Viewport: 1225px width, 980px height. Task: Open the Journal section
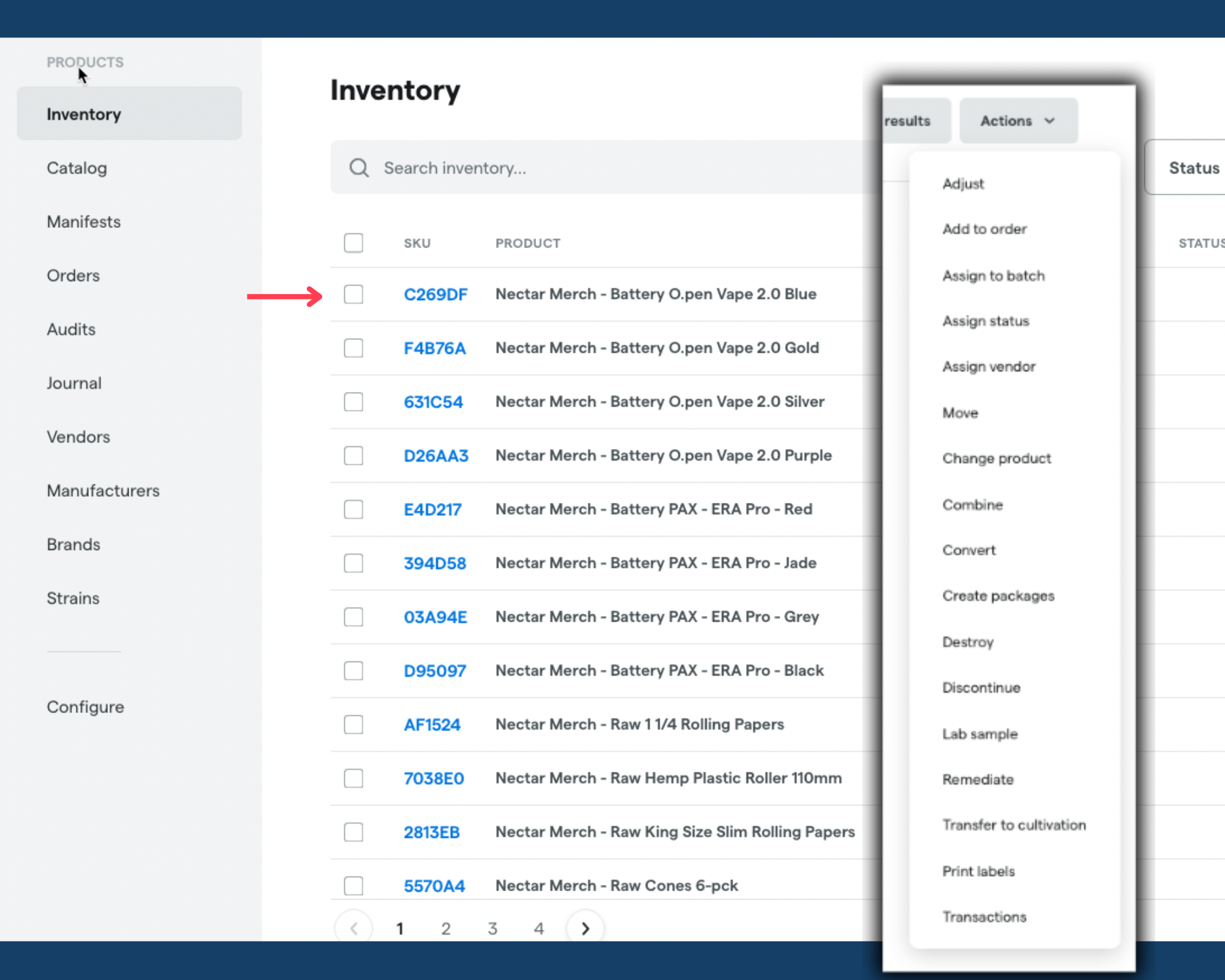click(x=73, y=382)
